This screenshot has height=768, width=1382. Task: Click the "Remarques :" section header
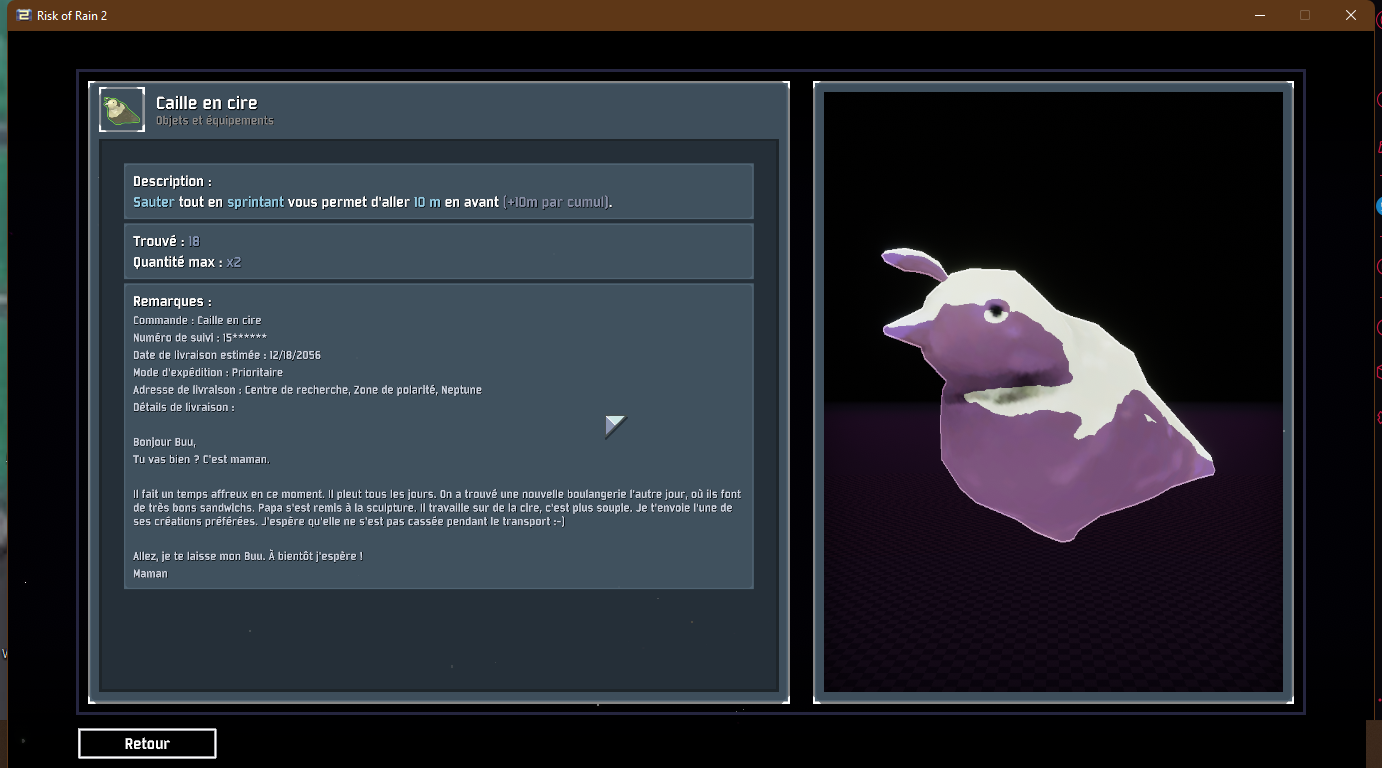click(x=172, y=301)
